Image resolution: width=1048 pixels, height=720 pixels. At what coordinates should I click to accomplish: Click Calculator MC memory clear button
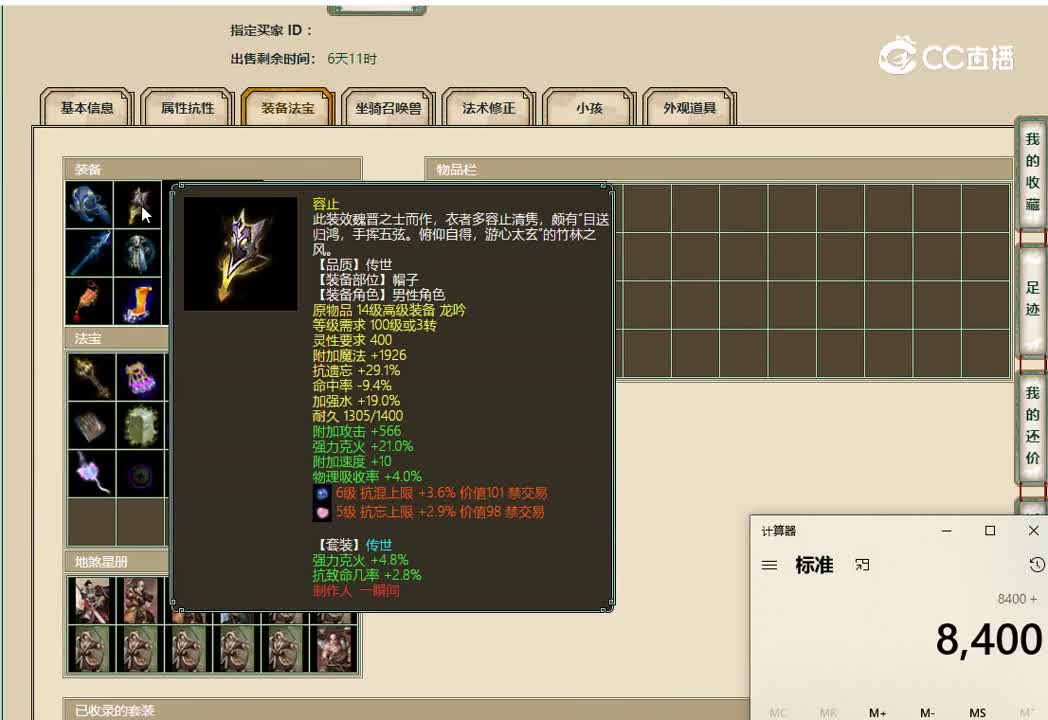click(x=778, y=713)
